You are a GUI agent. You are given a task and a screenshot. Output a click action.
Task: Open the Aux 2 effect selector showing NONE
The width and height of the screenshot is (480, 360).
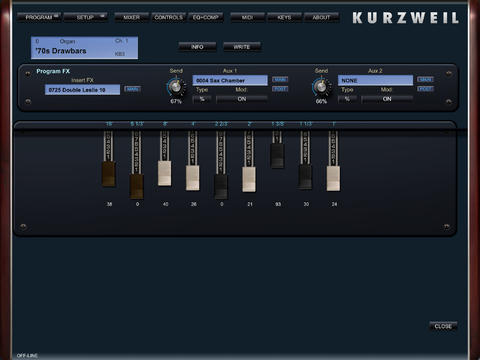(375, 80)
